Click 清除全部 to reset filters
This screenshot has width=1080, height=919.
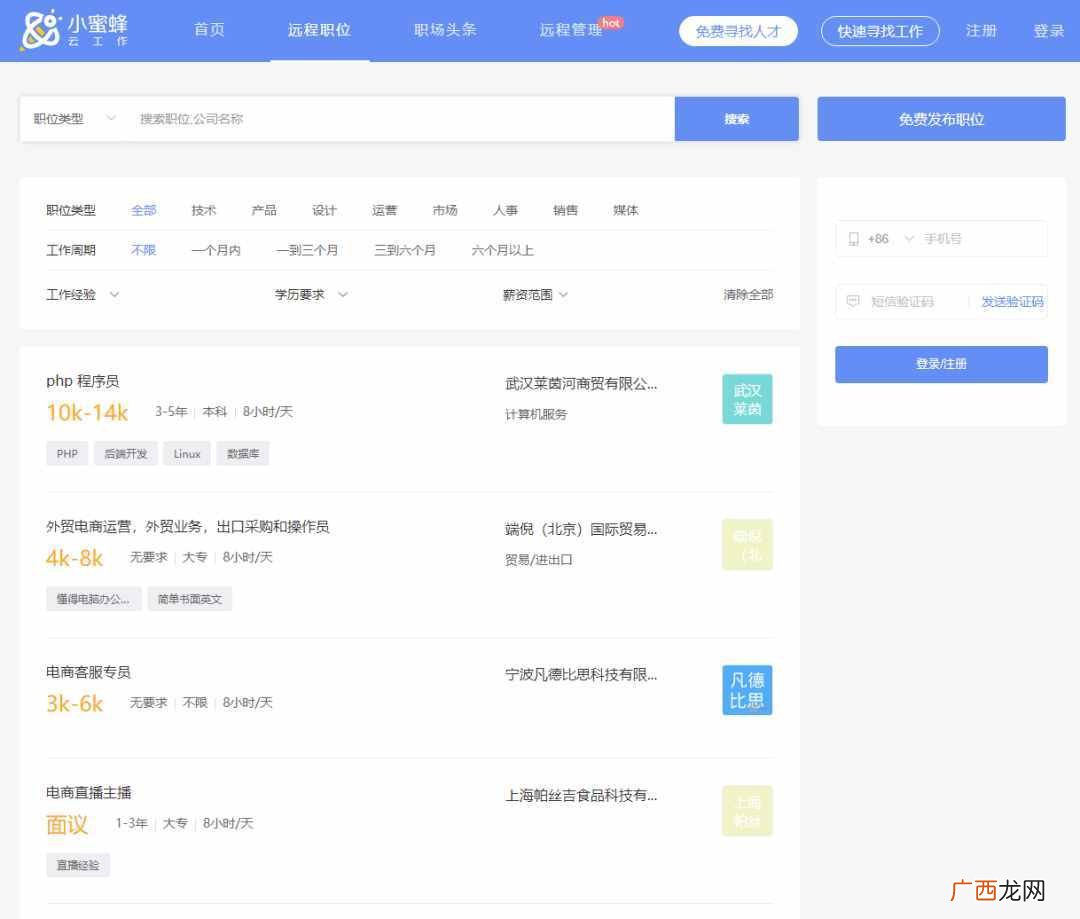(748, 295)
